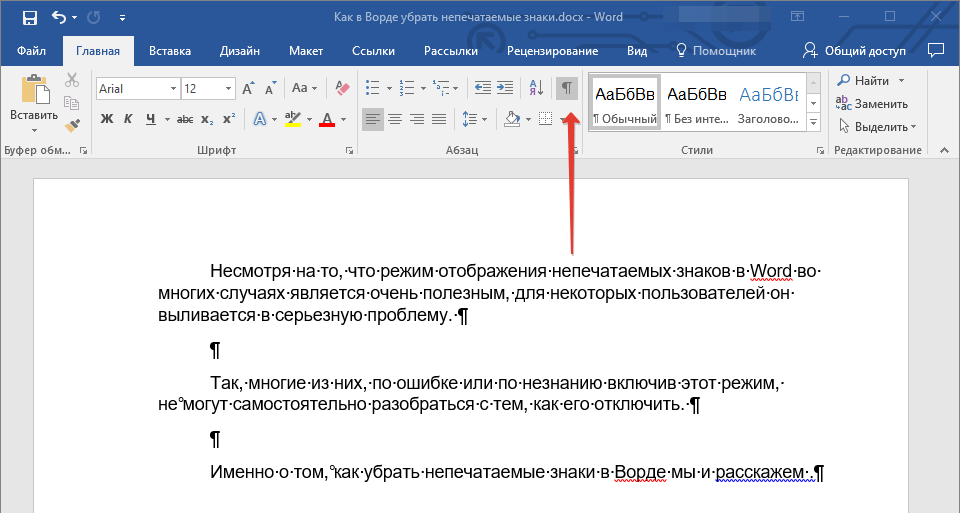The height and width of the screenshot is (513, 960).
Task: Toggle bold Ж formatting
Action: [107, 120]
